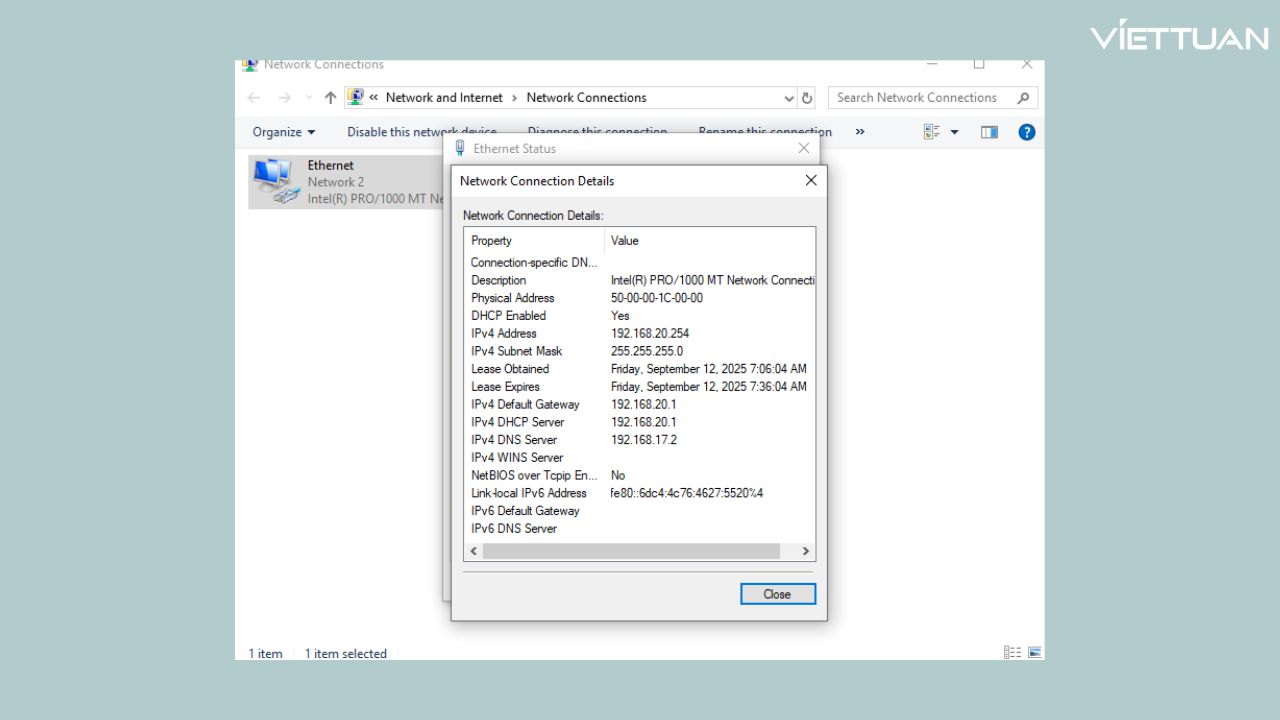Expand view options dropdown arrow
This screenshot has width=1280, height=720.
954,132
